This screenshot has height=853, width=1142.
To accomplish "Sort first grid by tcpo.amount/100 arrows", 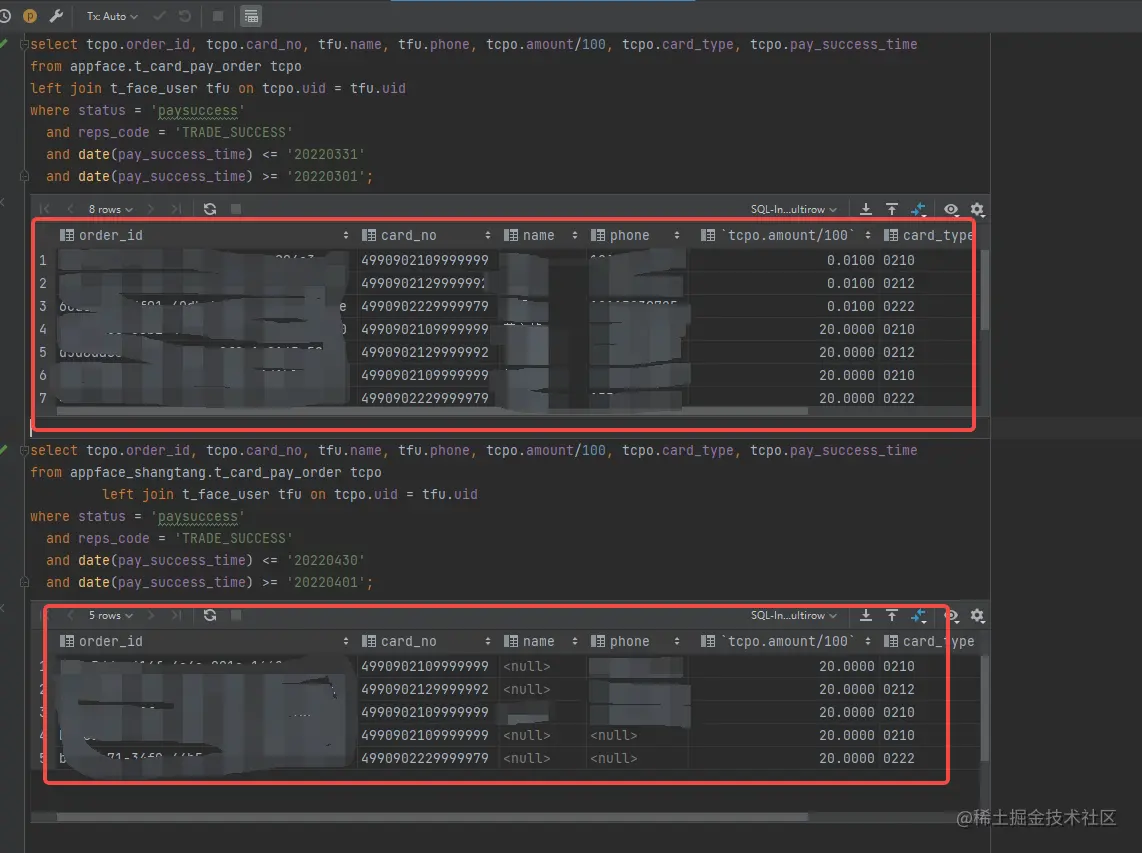I will coord(867,235).
